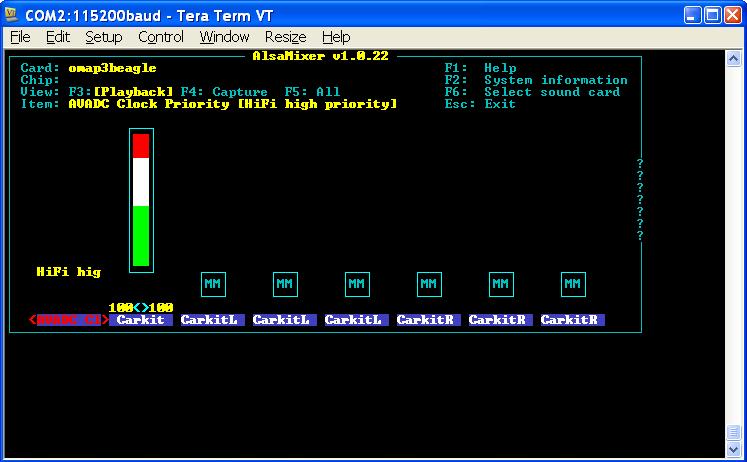The image size is (747, 462).
Task: Click the F2 System information text
Action: tap(536, 80)
